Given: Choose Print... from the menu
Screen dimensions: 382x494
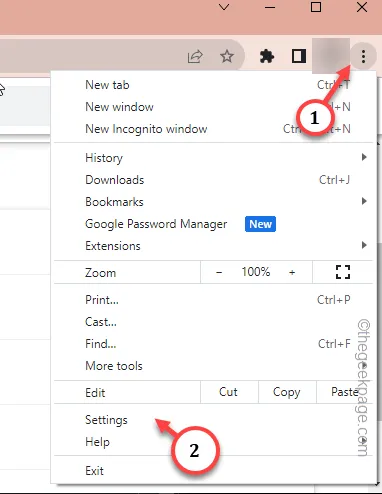Looking at the screenshot, I should click(213, 300).
